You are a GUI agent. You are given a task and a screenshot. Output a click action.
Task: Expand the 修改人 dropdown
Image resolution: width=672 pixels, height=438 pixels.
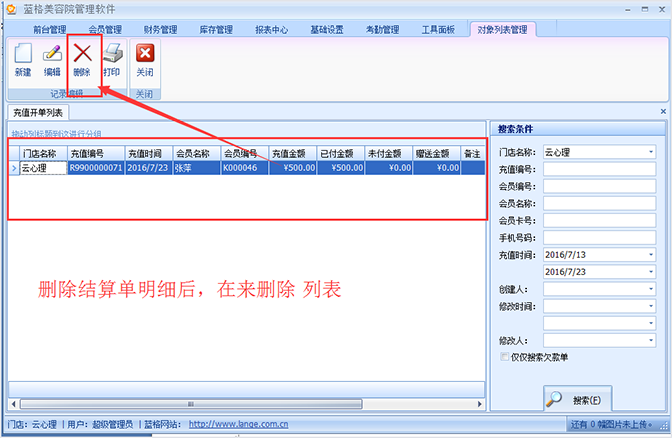point(651,340)
